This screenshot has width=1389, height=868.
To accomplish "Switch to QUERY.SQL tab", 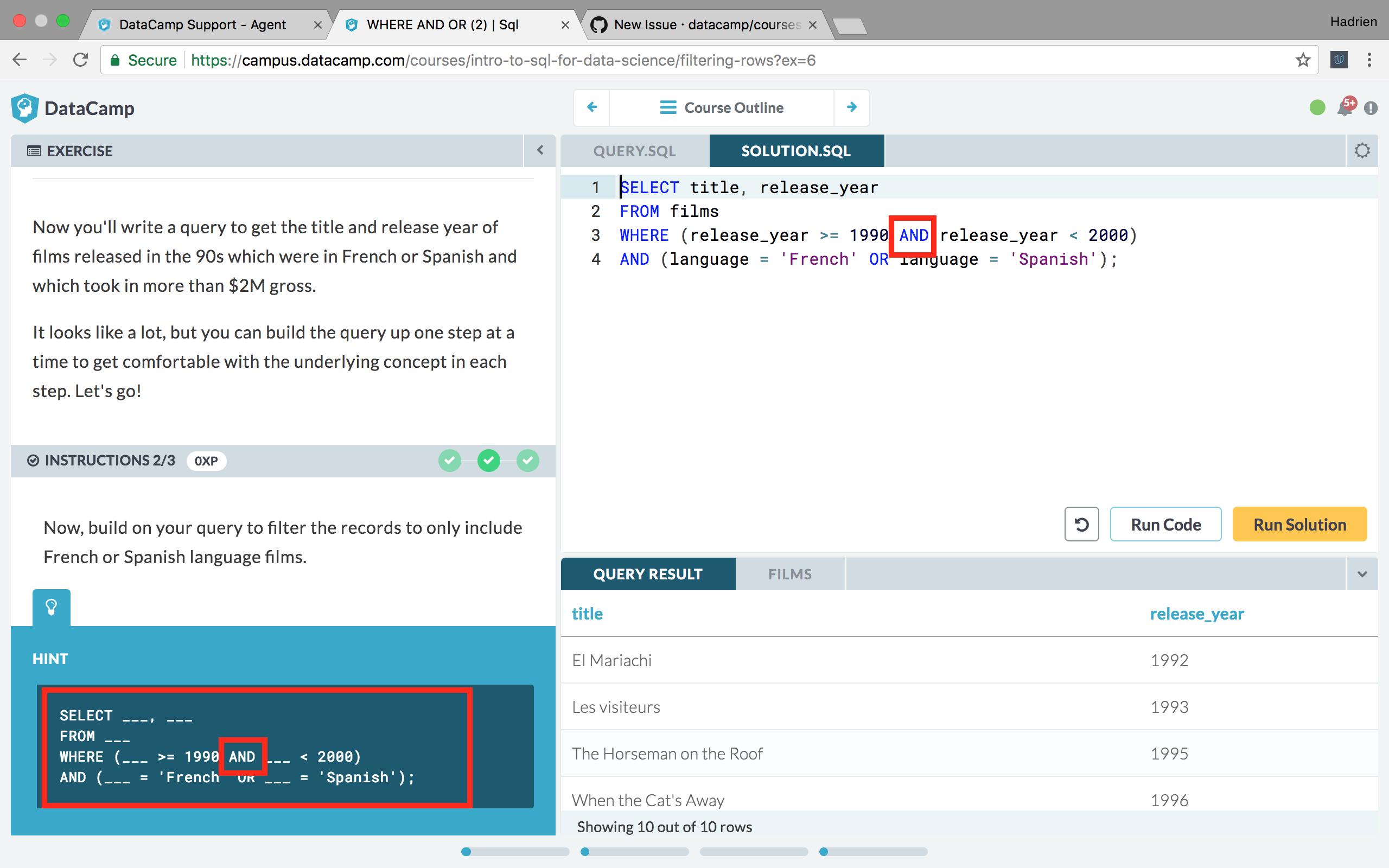I will 634,151.
